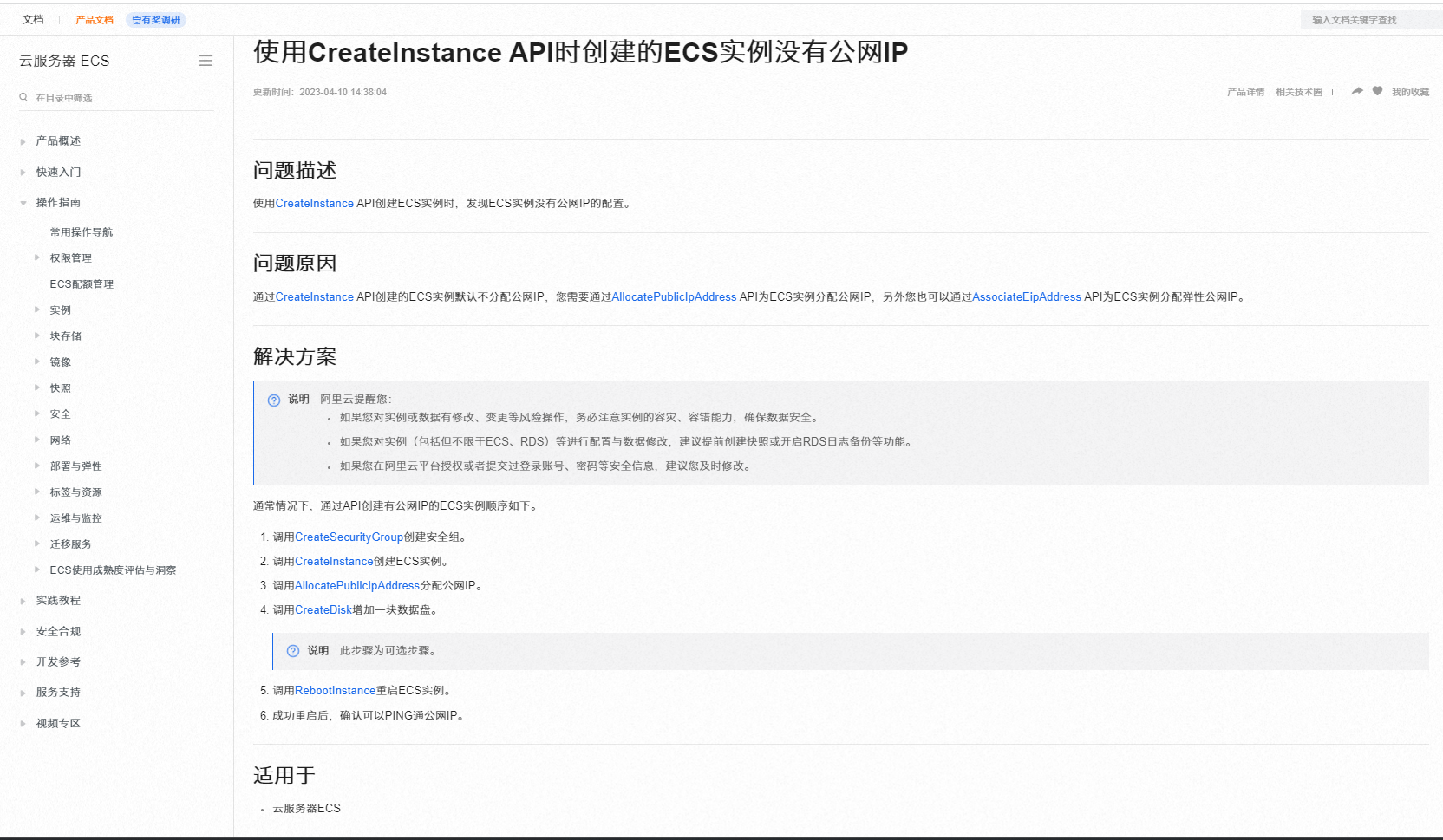Expand the 块存储 arrow
The height and width of the screenshot is (840, 1443).
click(x=37, y=335)
